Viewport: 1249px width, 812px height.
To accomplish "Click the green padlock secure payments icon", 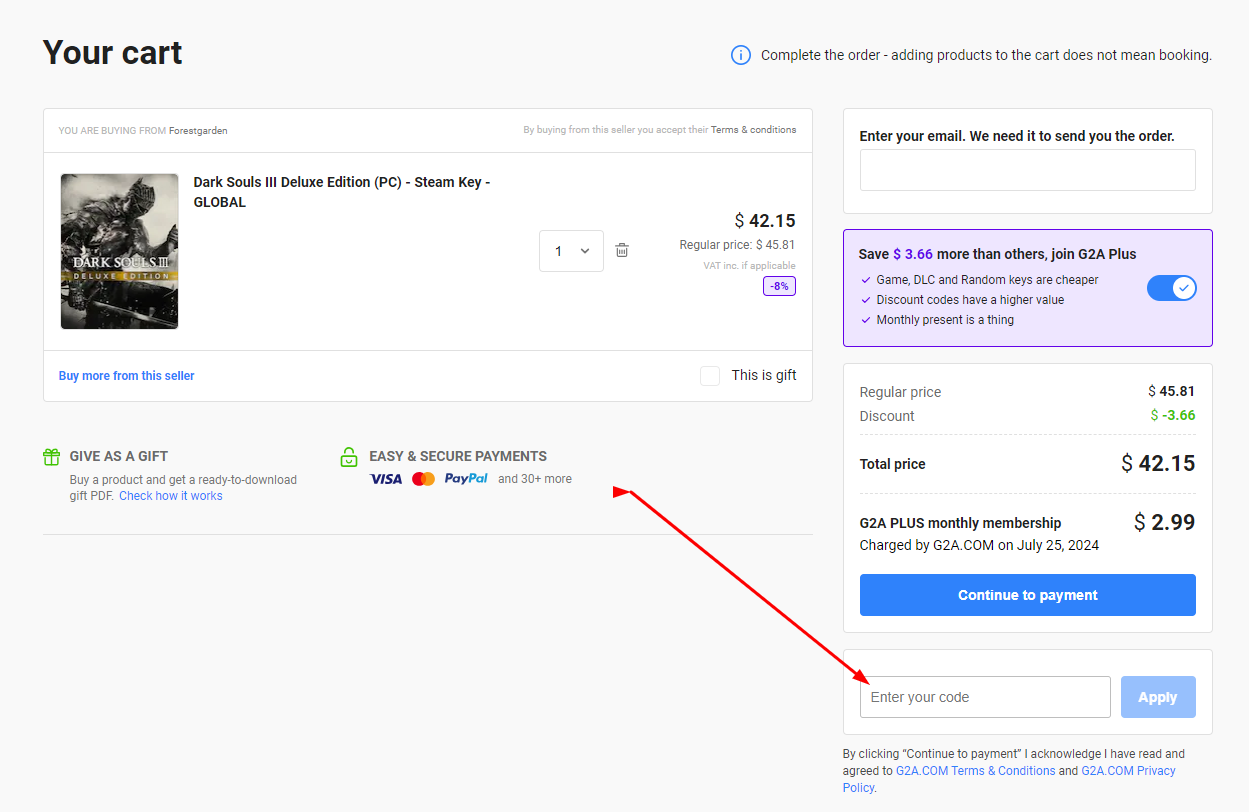I will click(x=349, y=457).
